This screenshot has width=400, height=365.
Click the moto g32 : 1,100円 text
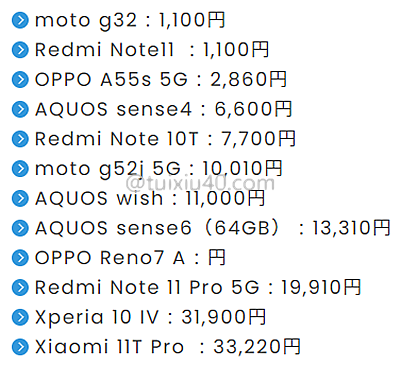click(130, 21)
